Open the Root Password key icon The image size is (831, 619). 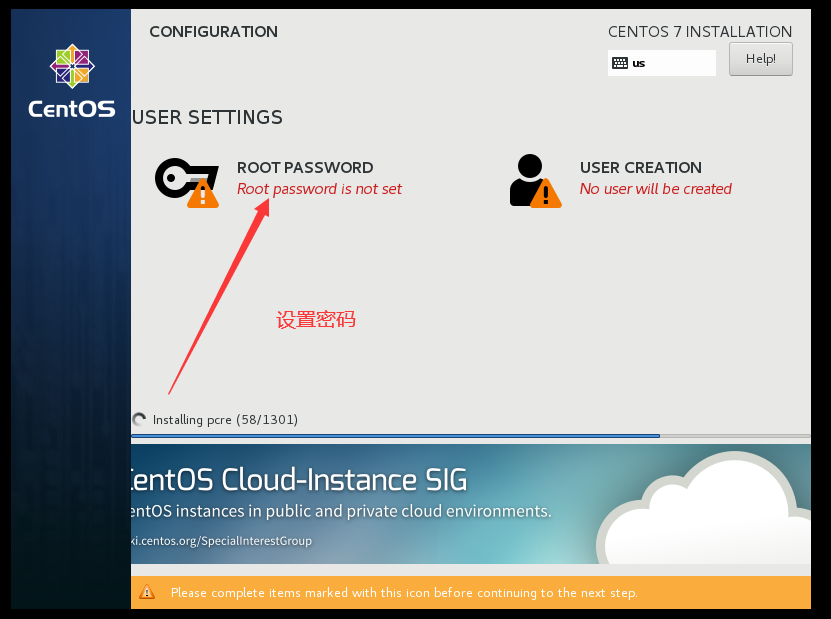click(187, 182)
